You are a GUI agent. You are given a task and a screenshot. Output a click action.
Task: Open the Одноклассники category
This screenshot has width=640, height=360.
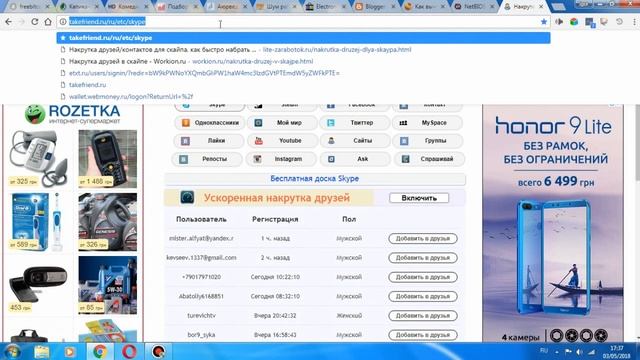coord(209,122)
